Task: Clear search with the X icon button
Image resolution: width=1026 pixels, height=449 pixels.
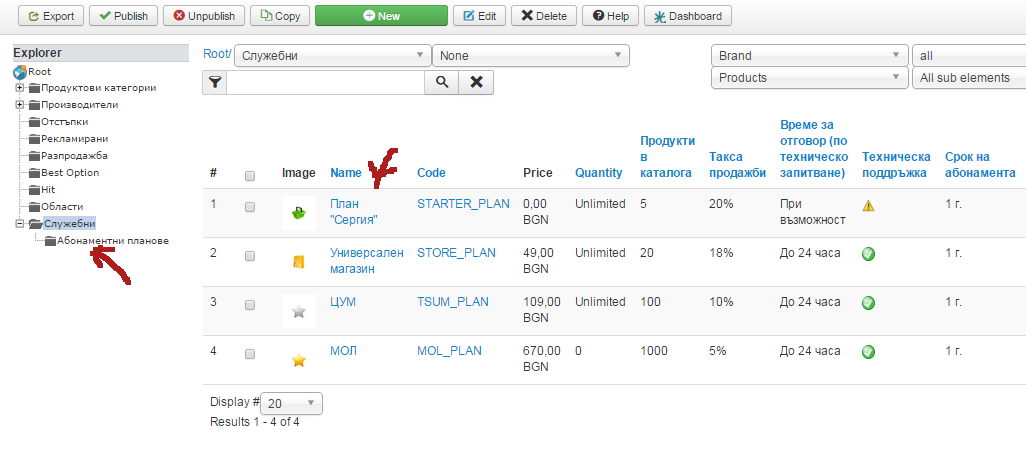Action: click(x=477, y=83)
